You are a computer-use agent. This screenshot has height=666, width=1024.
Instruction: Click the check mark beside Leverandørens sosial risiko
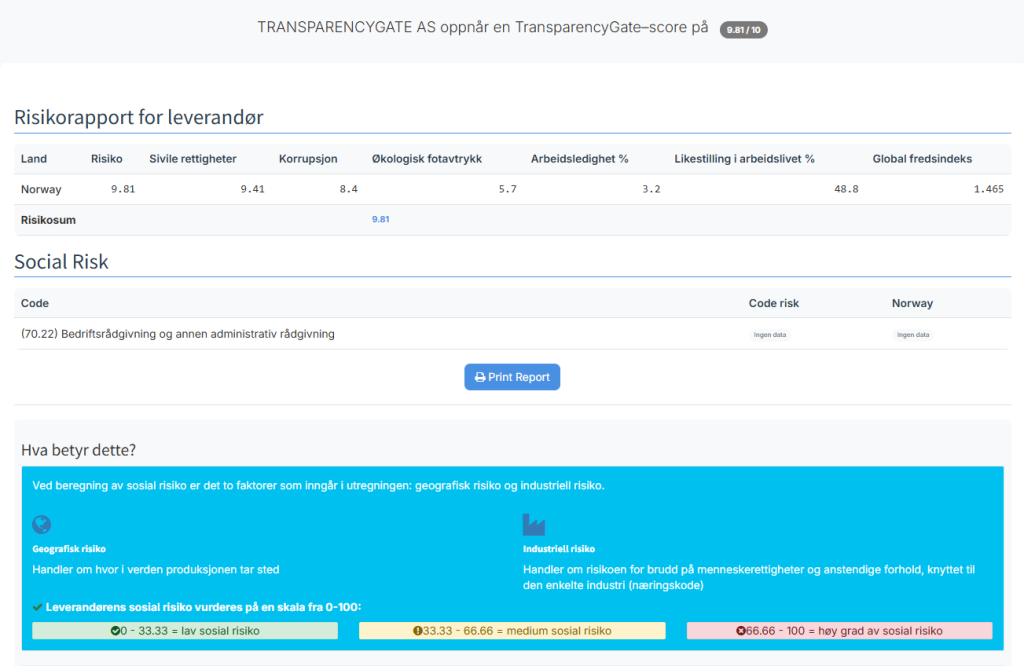click(38, 607)
